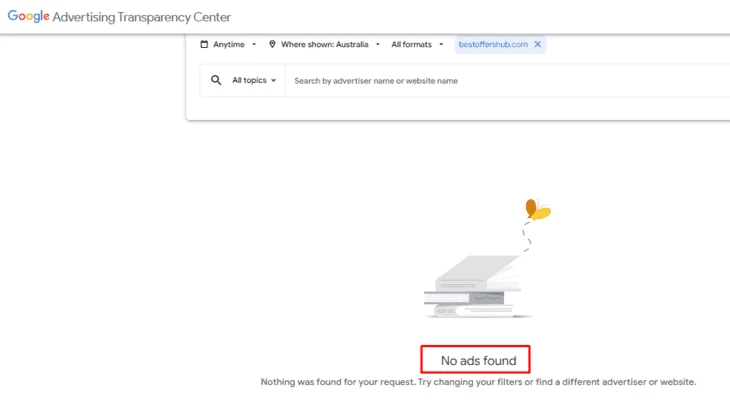Click the magnifying glass search icon
Viewport: 730px width, 405px height.
click(216, 80)
